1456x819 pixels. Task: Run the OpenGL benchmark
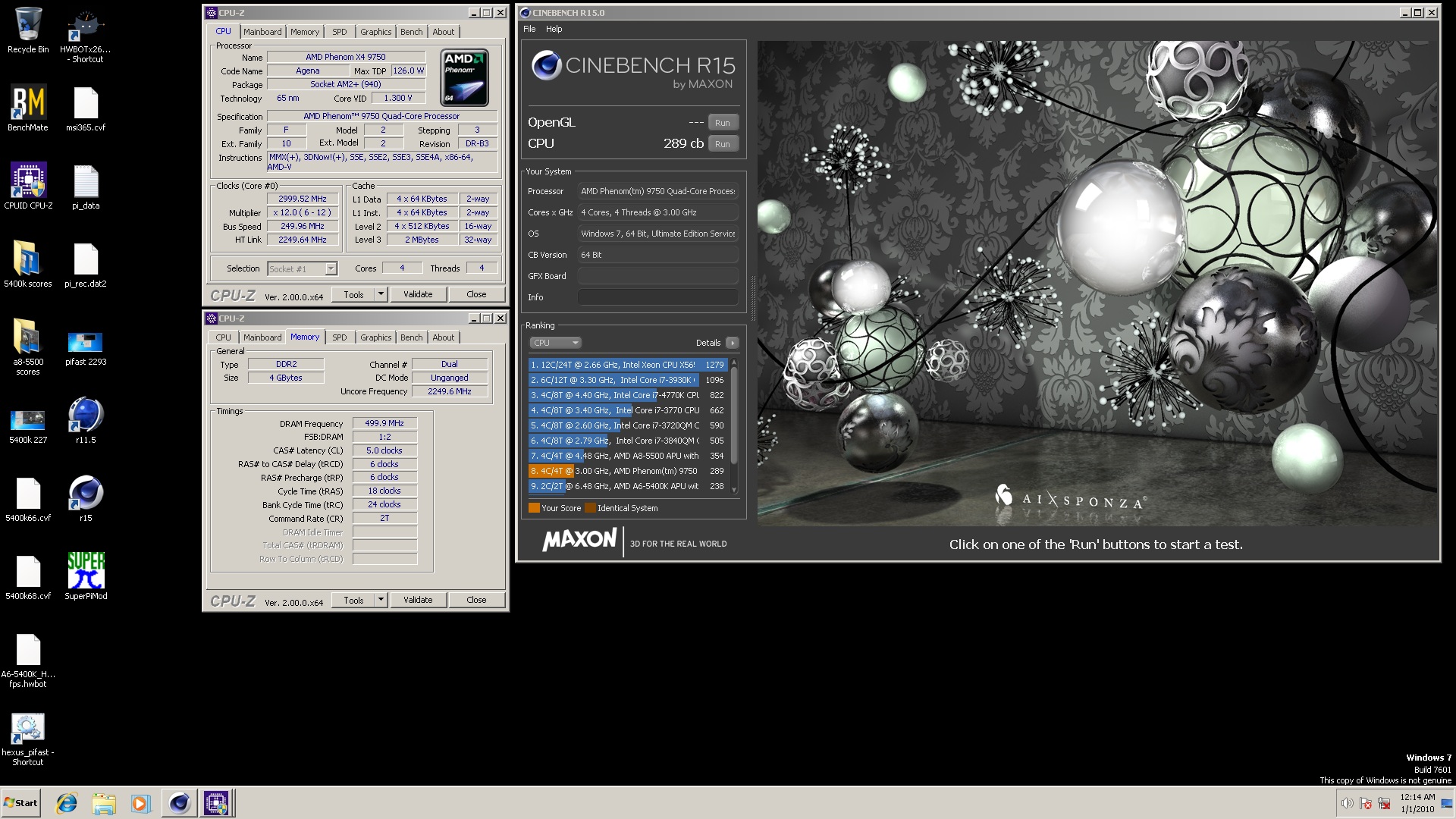click(x=723, y=123)
